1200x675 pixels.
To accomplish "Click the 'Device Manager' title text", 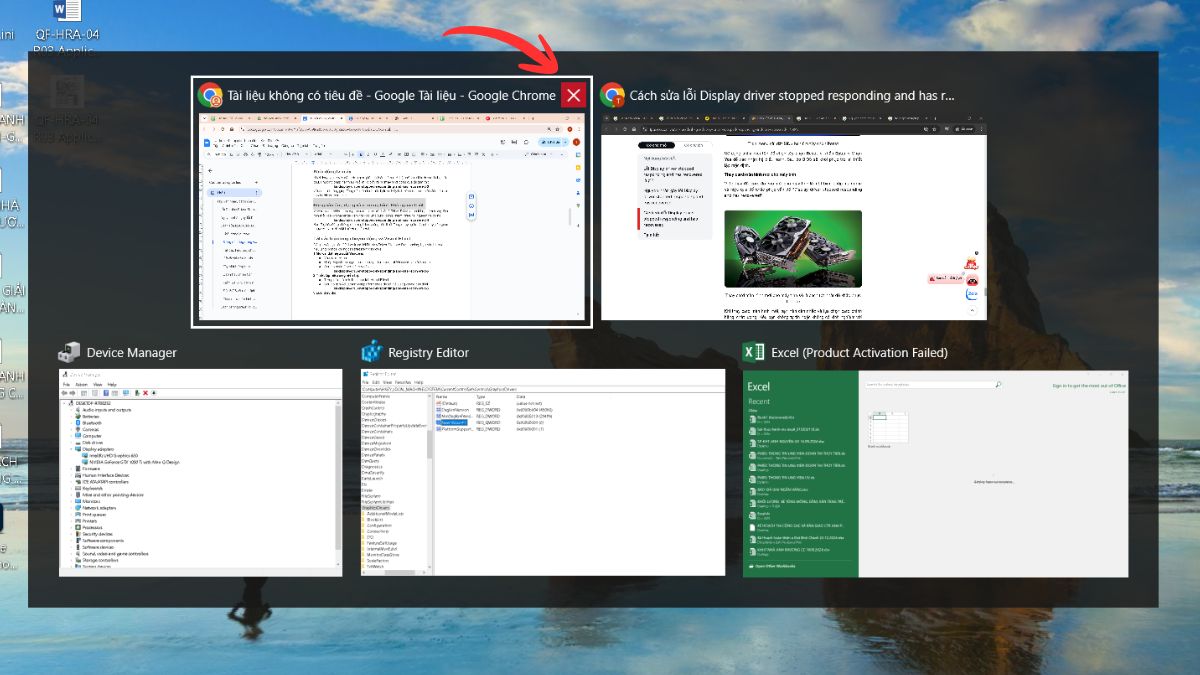I will coord(132,352).
